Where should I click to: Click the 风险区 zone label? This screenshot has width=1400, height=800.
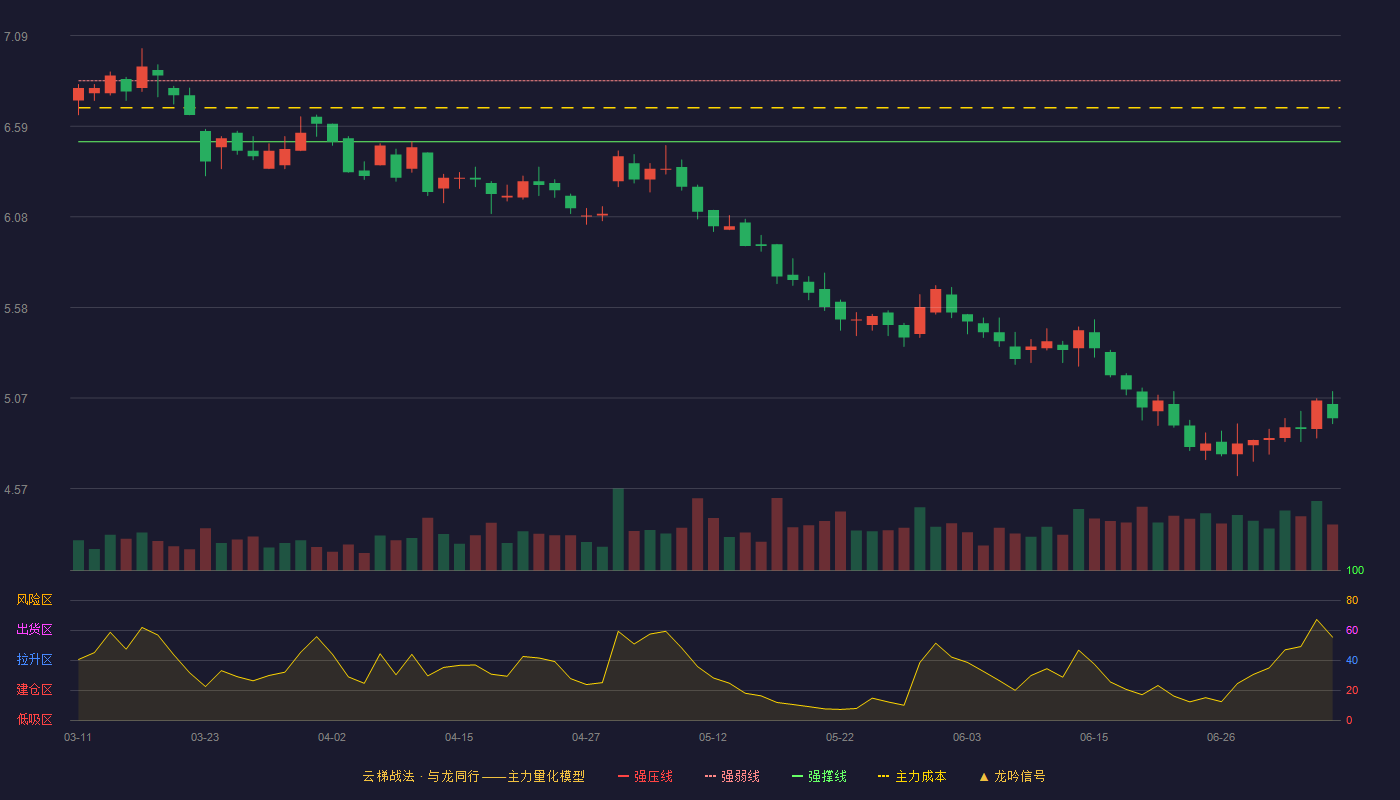(34, 600)
